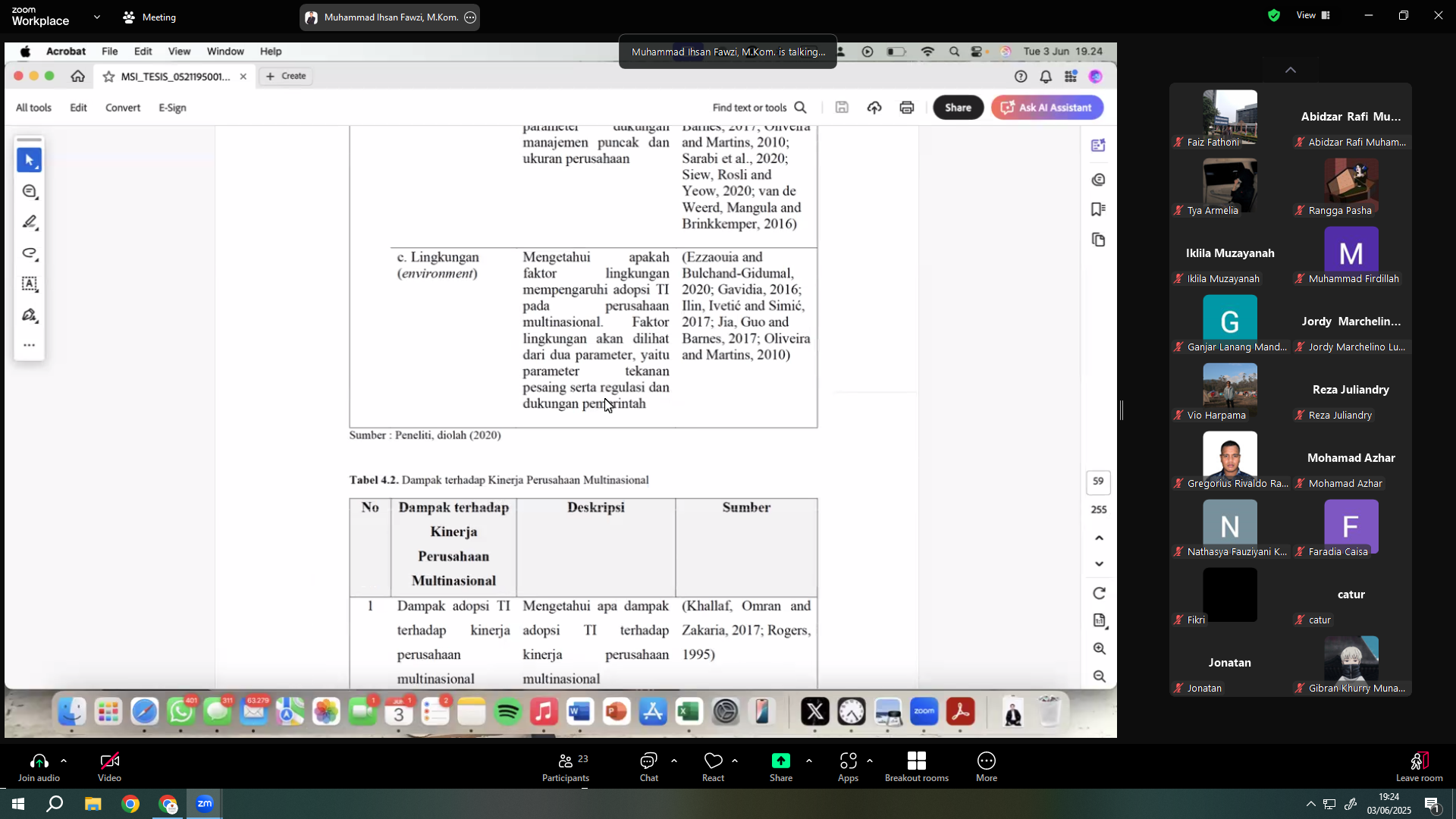The image size is (1456, 819).
Task: Open the Zoom View layout menu
Action: (1313, 15)
